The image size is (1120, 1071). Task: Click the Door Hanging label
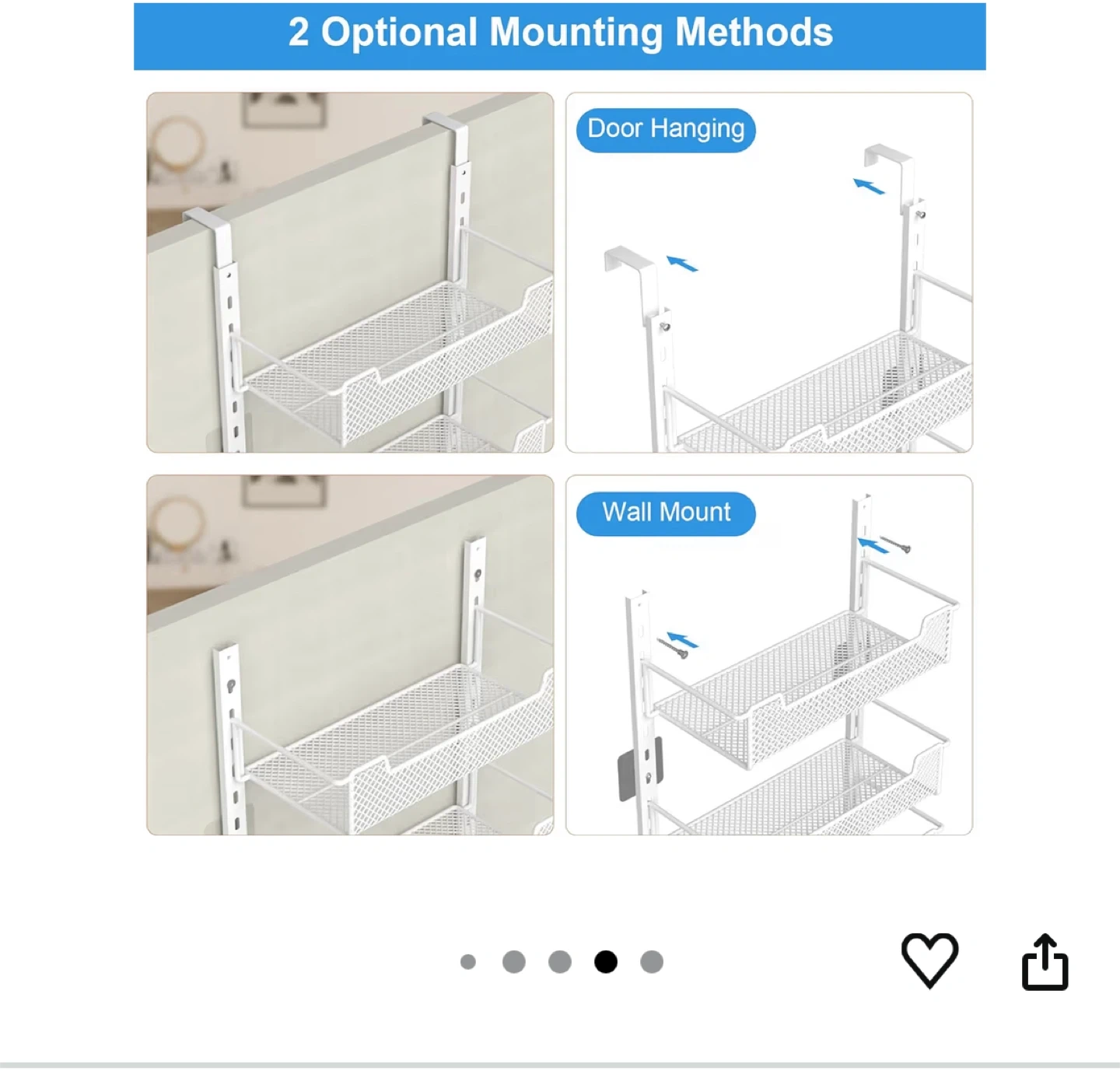tap(666, 129)
